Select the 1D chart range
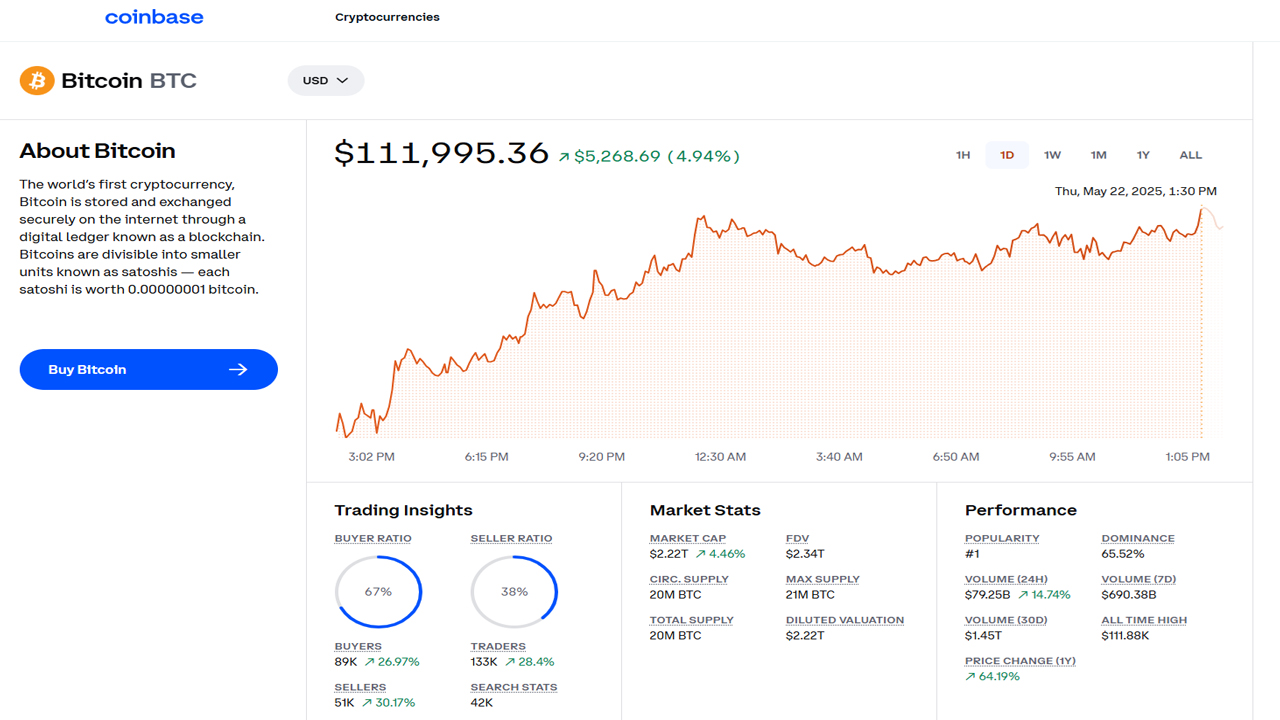This screenshot has height=720, width=1280. coord(1007,155)
